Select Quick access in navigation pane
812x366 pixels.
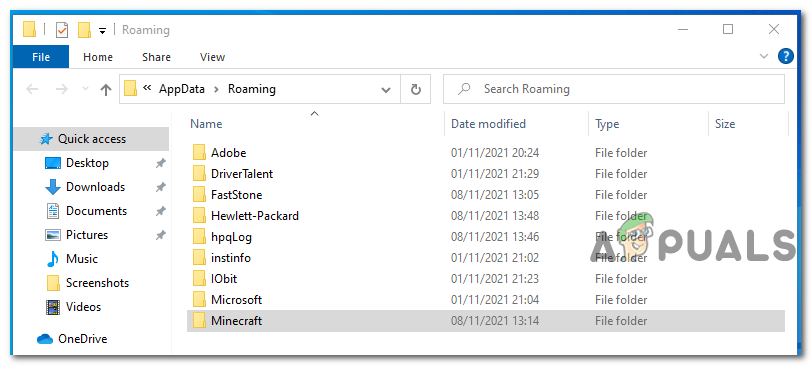coord(91,139)
